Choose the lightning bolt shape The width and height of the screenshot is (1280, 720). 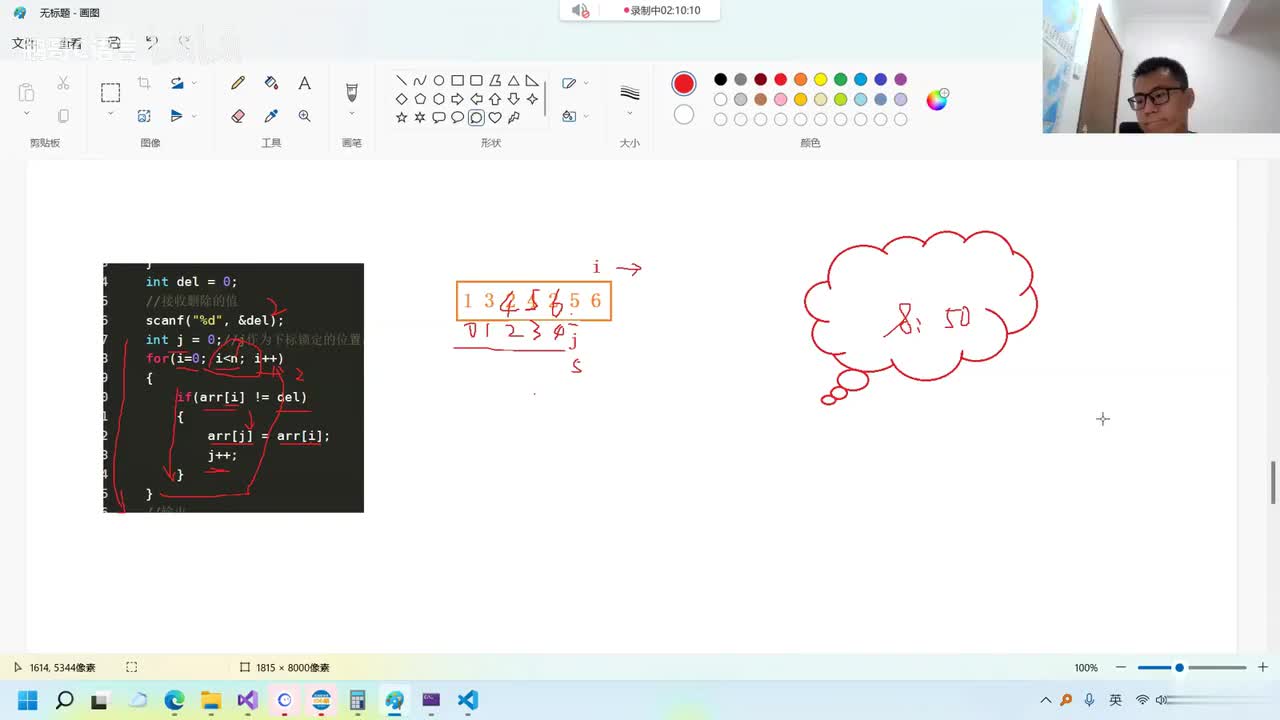click(x=513, y=117)
